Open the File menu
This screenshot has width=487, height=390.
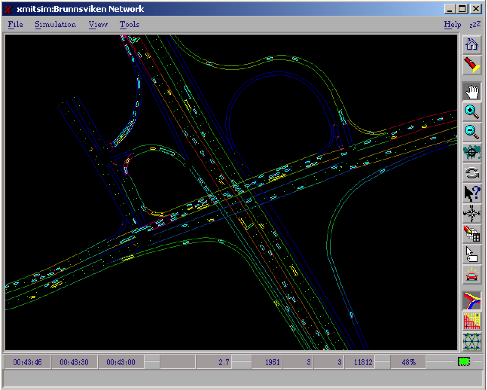(15, 24)
